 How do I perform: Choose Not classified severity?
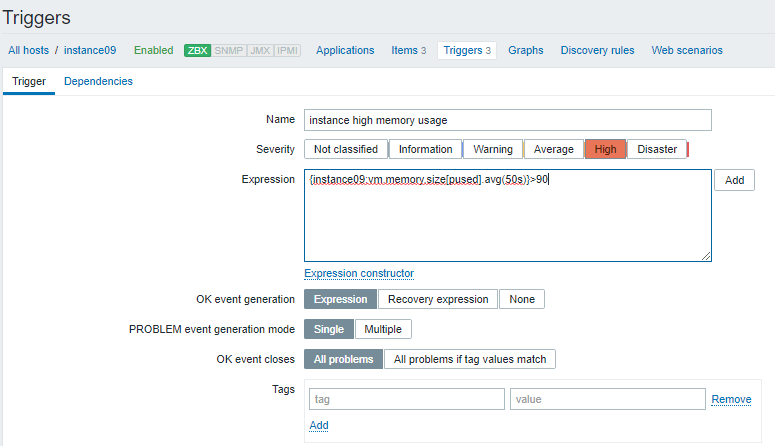pyautogui.click(x=345, y=149)
